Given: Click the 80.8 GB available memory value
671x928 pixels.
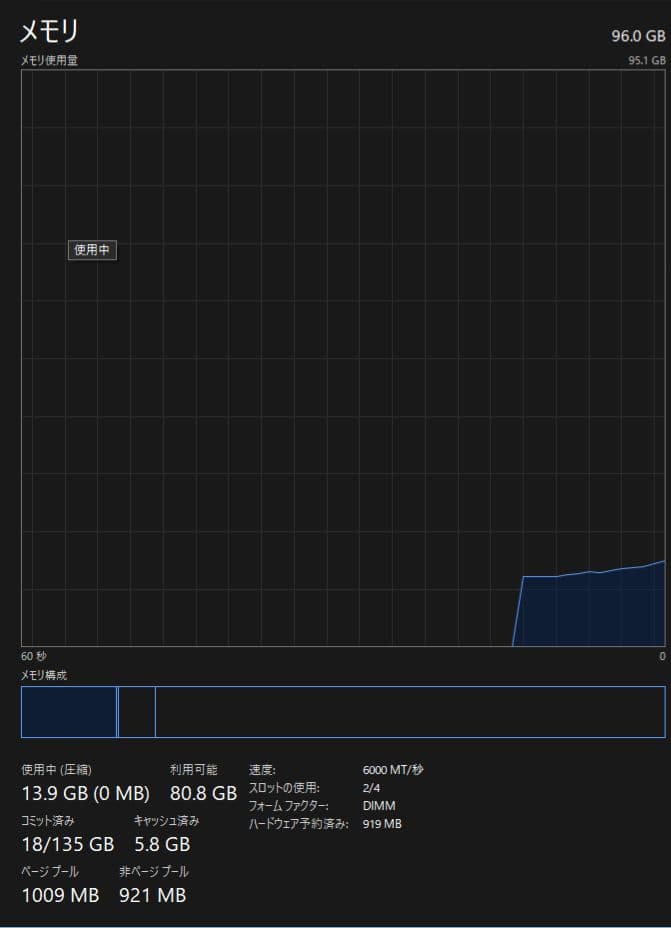Looking at the screenshot, I should (203, 794).
